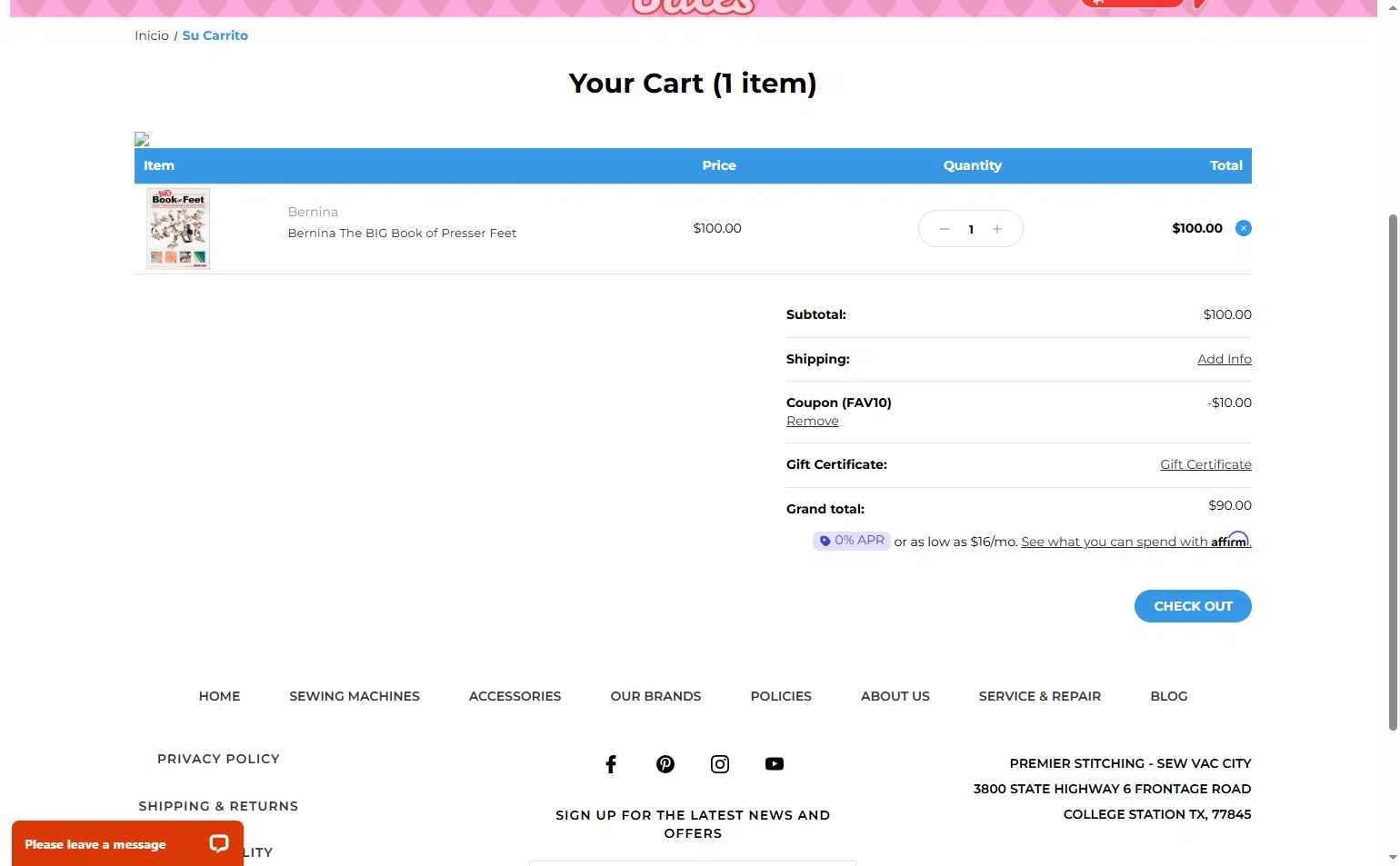1400x866 pixels.
Task: Open Bernina The BIG Book of Presser Feet
Action: pyautogui.click(x=402, y=234)
